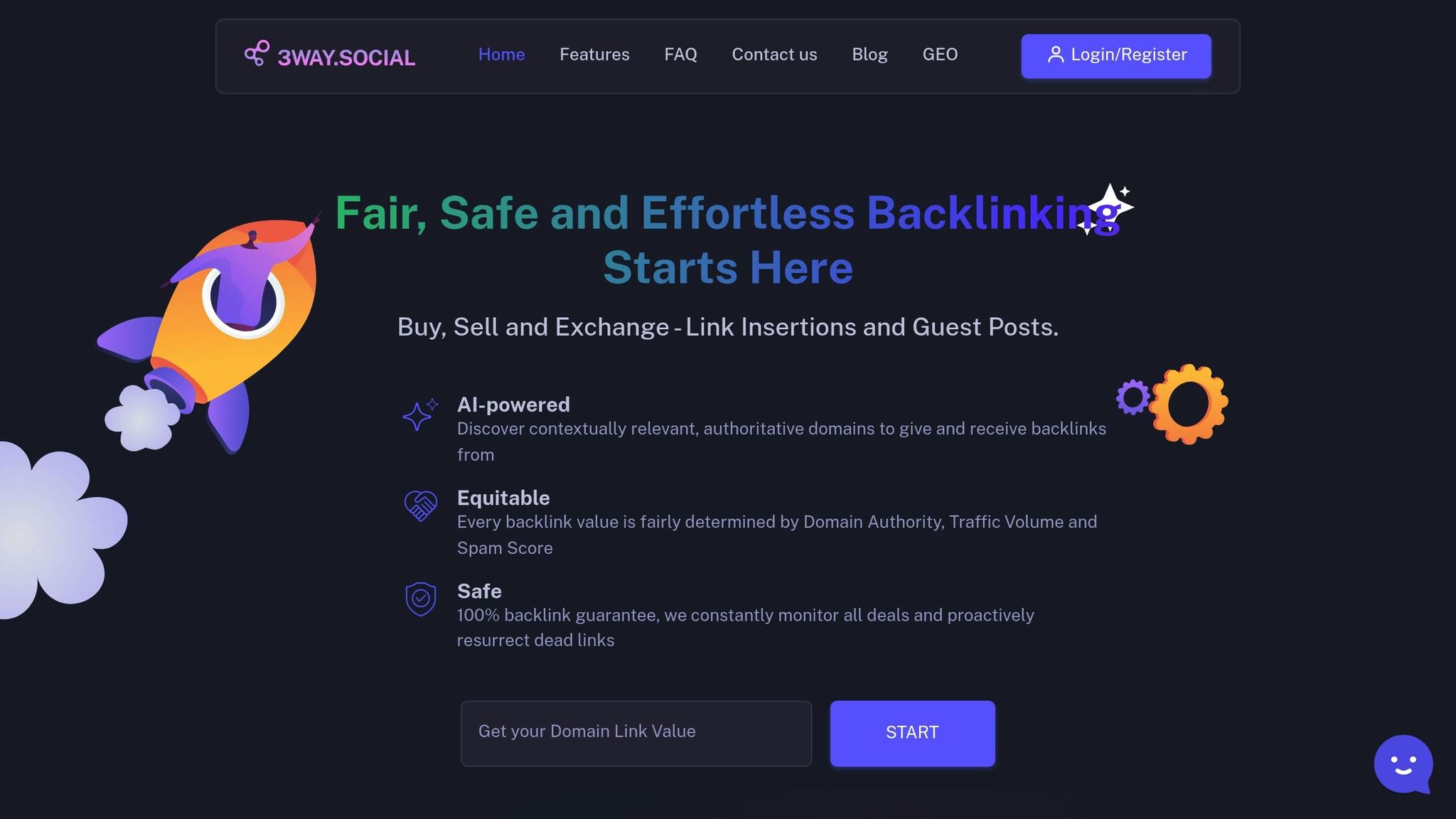
Task: Click the small purple gear illustration
Action: pyautogui.click(x=1133, y=397)
